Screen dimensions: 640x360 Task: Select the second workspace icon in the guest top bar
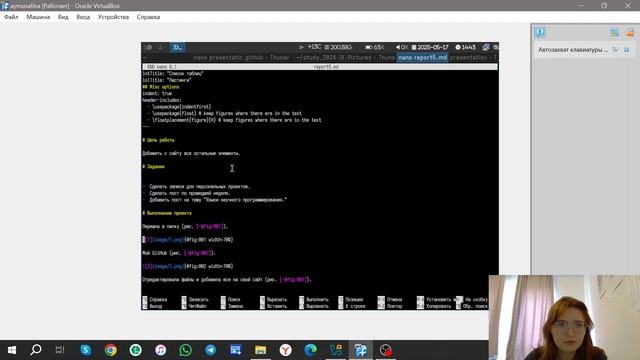(x=161, y=47)
